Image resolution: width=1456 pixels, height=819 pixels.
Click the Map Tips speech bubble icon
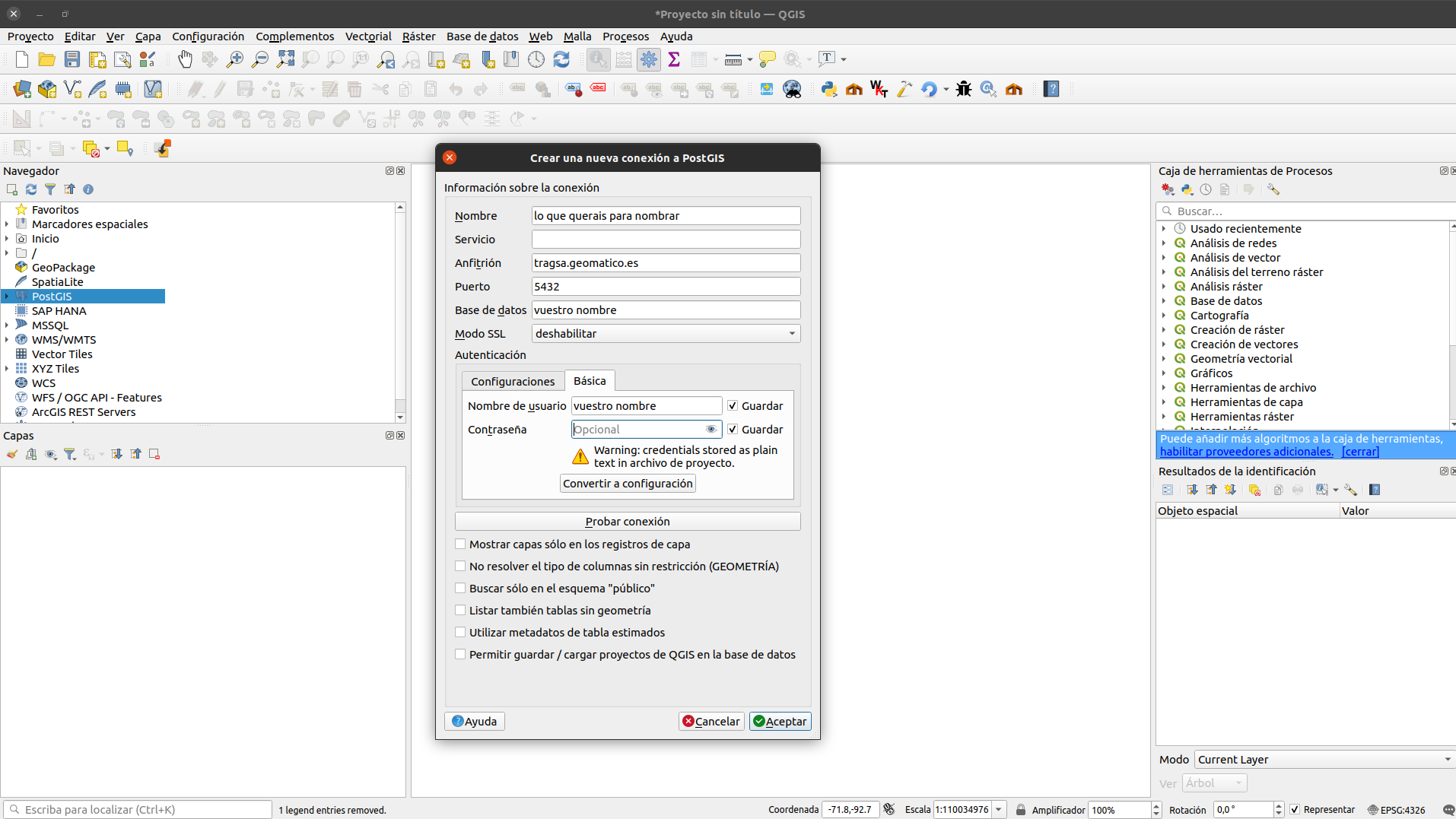coord(768,59)
